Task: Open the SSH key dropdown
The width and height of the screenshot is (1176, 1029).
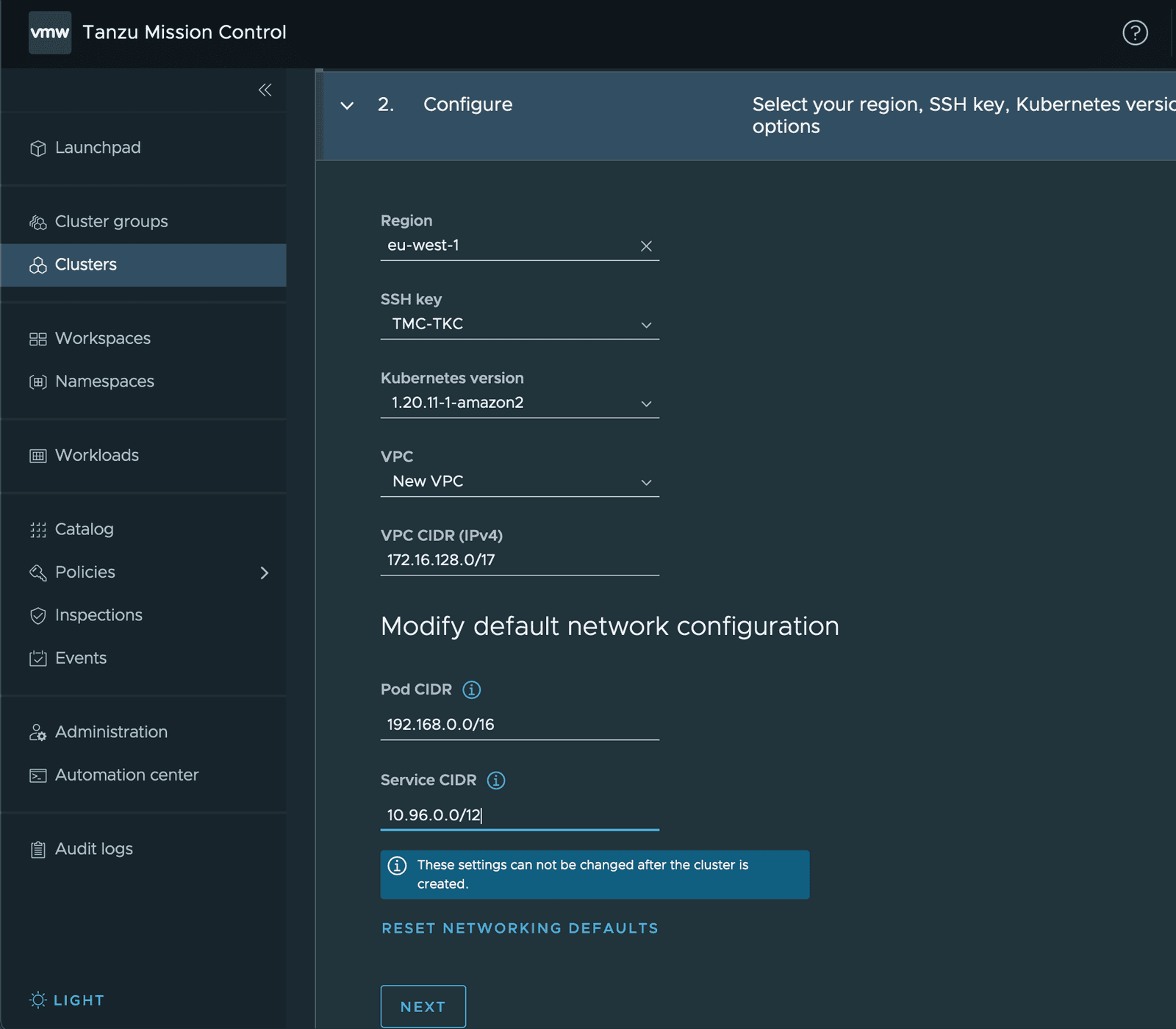Action: click(x=646, y=324)
